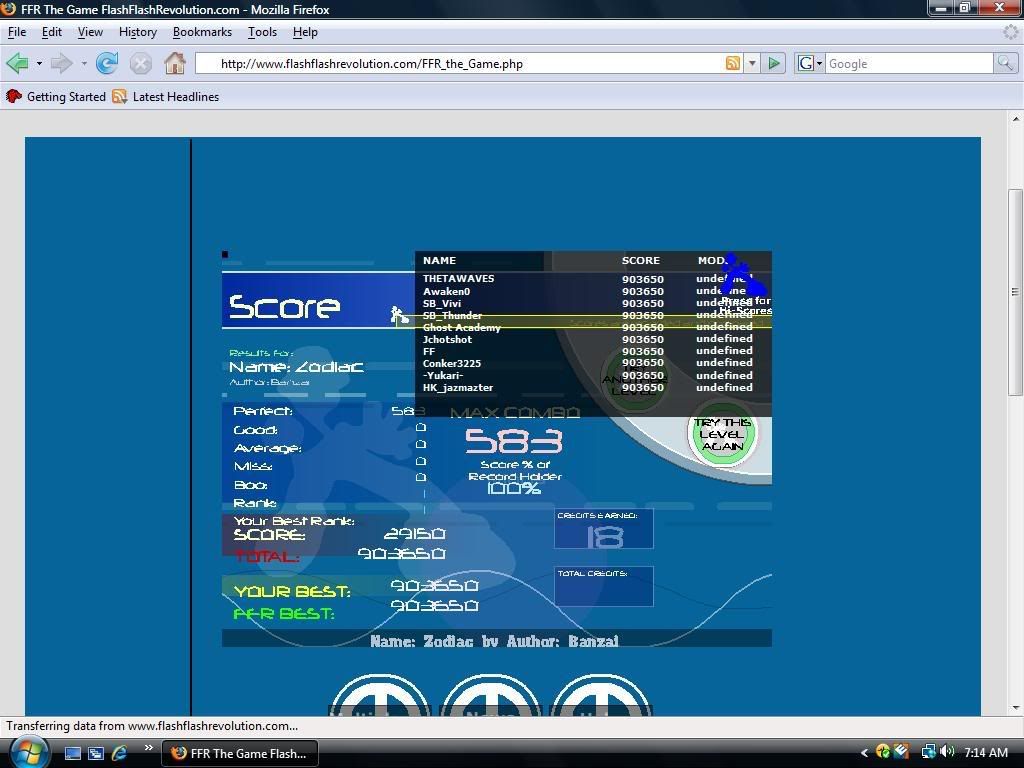The image size is (1024, 768).
Task: Open the Google search engine dropdown
Action: (809, 63)
